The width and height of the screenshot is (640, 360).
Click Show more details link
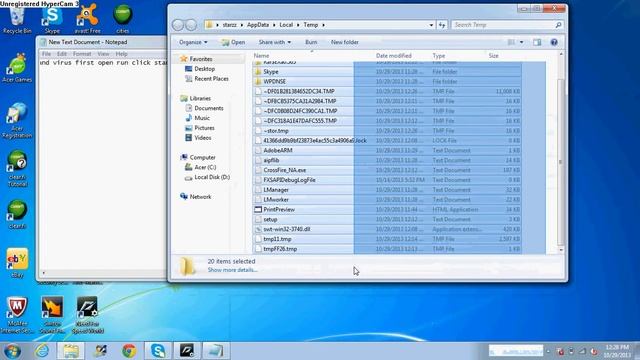pyautogui.click(x=232, y=270)
